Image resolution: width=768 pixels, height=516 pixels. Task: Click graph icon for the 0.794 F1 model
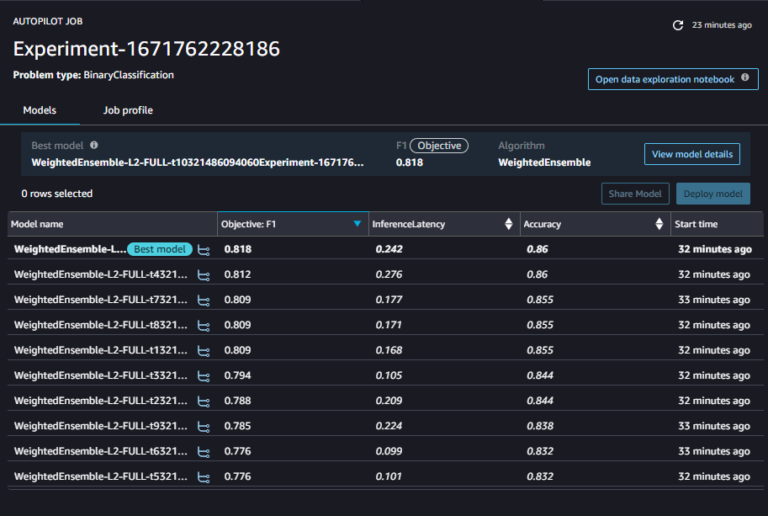click(x=203, y=376)
